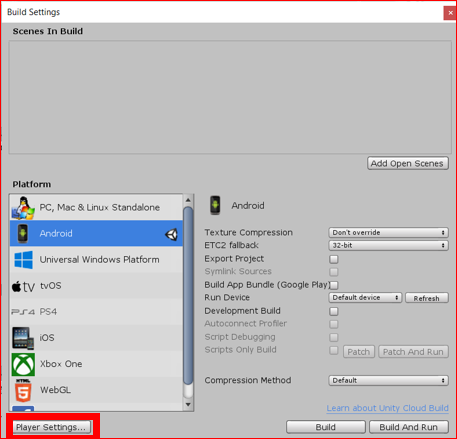457x439 pixels.
Task: Click the HTML5 WebGL icon
Action: point(23,390)
